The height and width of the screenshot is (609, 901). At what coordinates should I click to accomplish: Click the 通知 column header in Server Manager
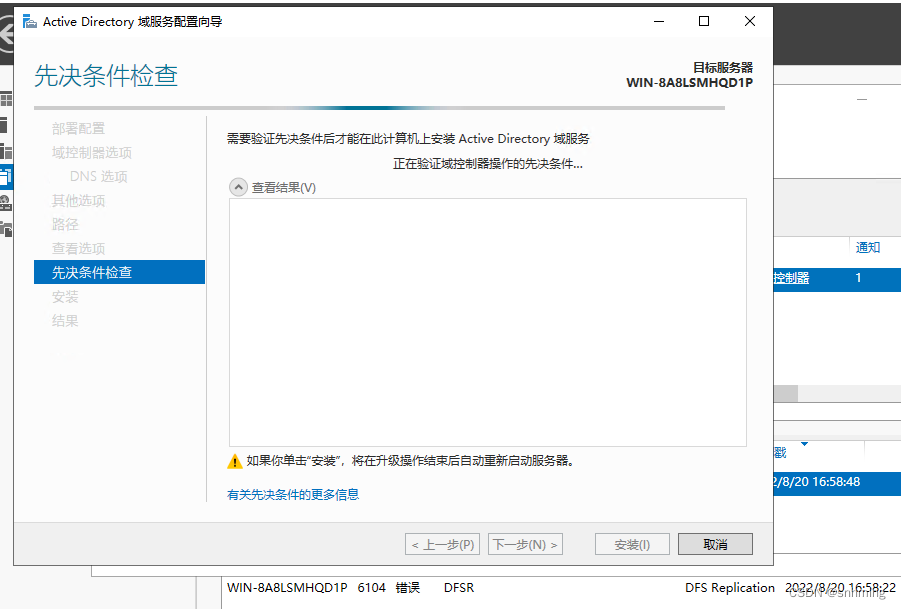coord(868,248)
